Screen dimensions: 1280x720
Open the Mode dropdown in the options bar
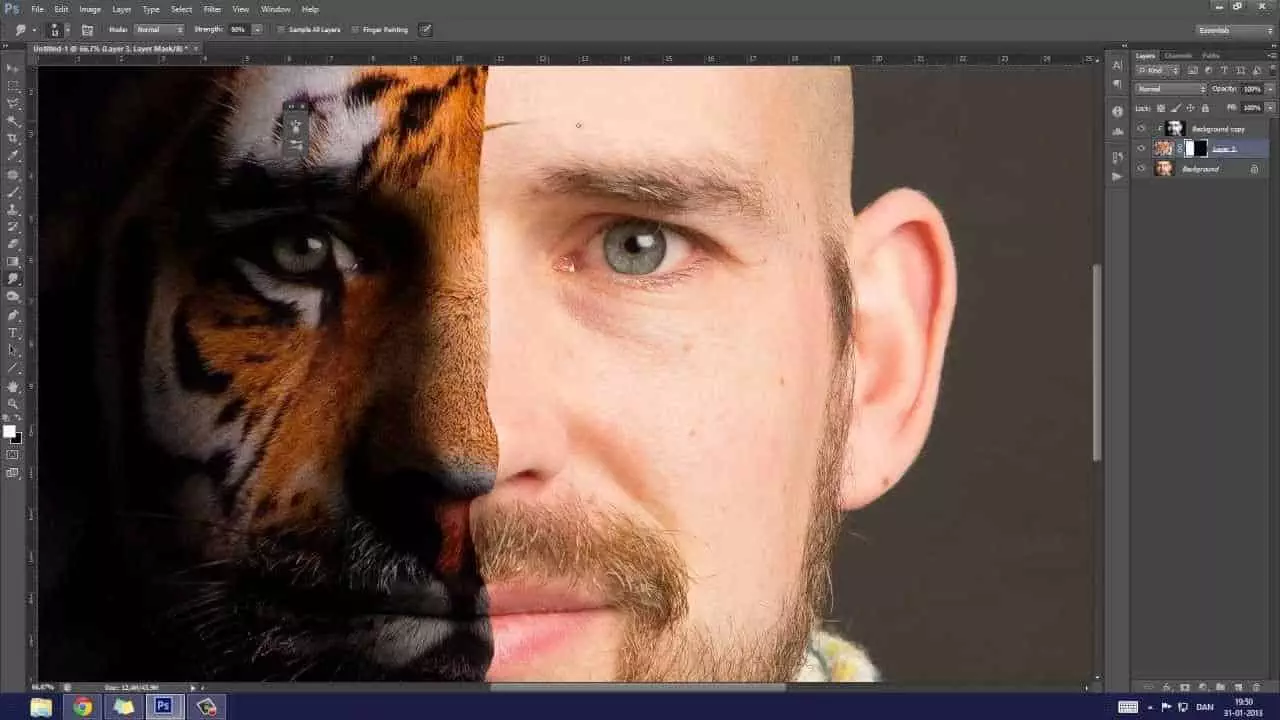pos(158,30)
